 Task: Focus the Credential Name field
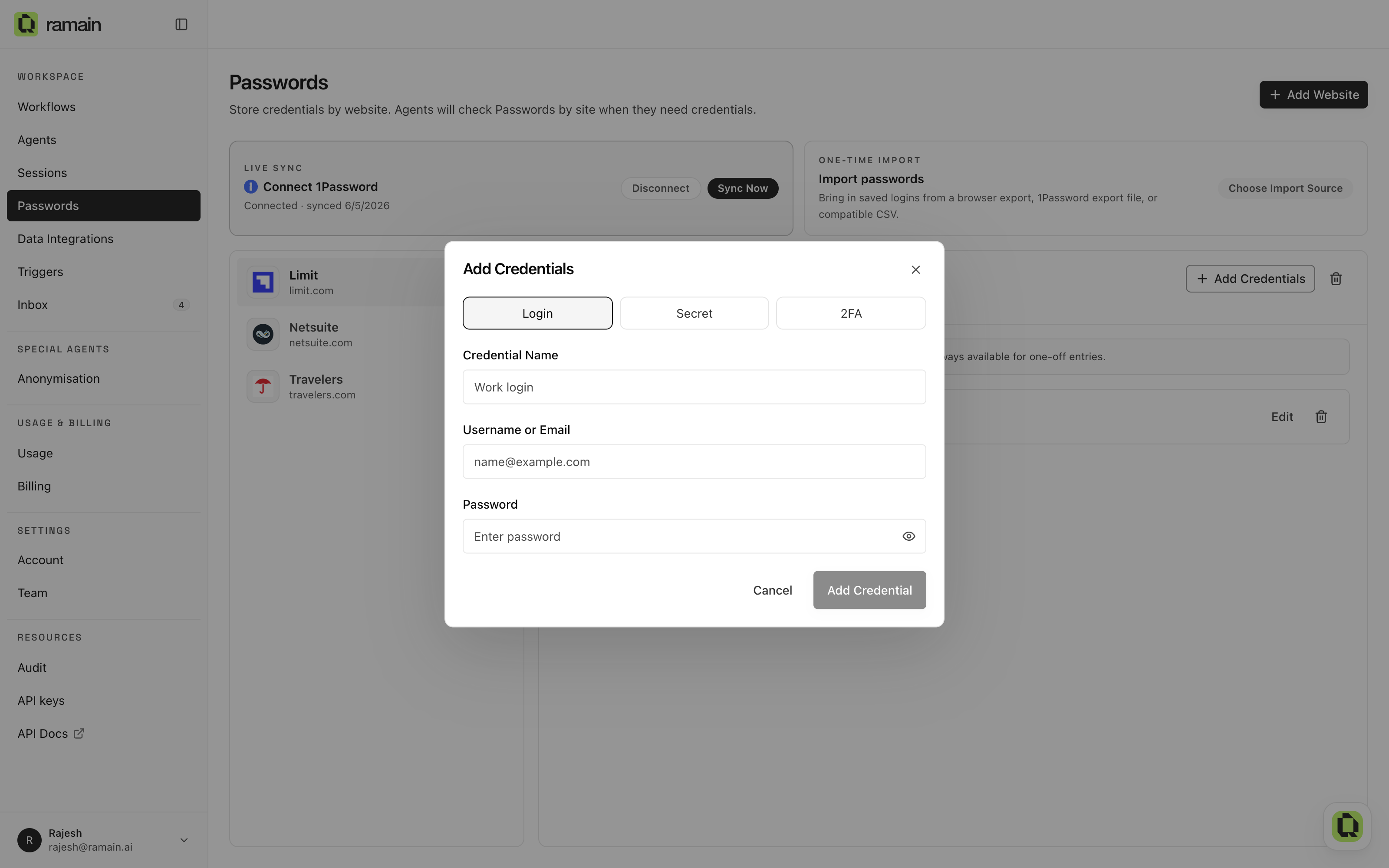click(x=694, y=387)
